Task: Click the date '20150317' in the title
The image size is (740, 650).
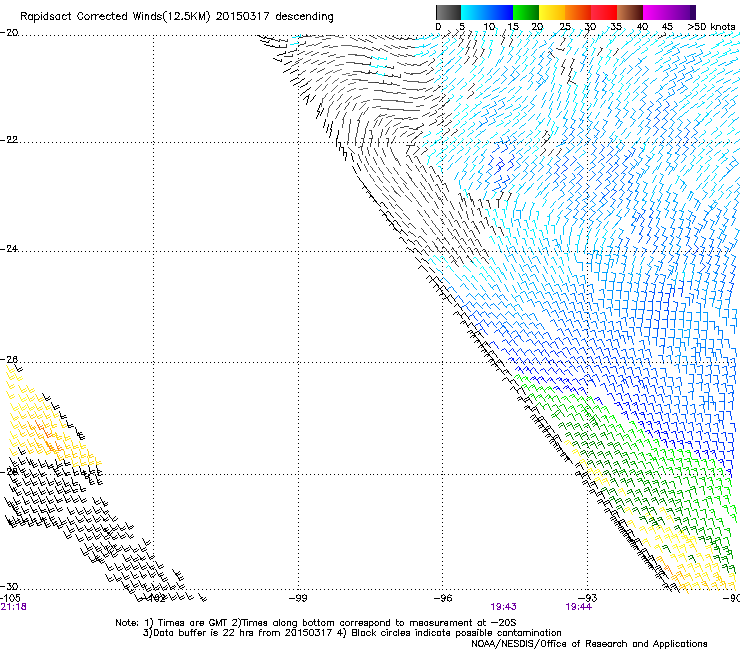Action: 243,17
